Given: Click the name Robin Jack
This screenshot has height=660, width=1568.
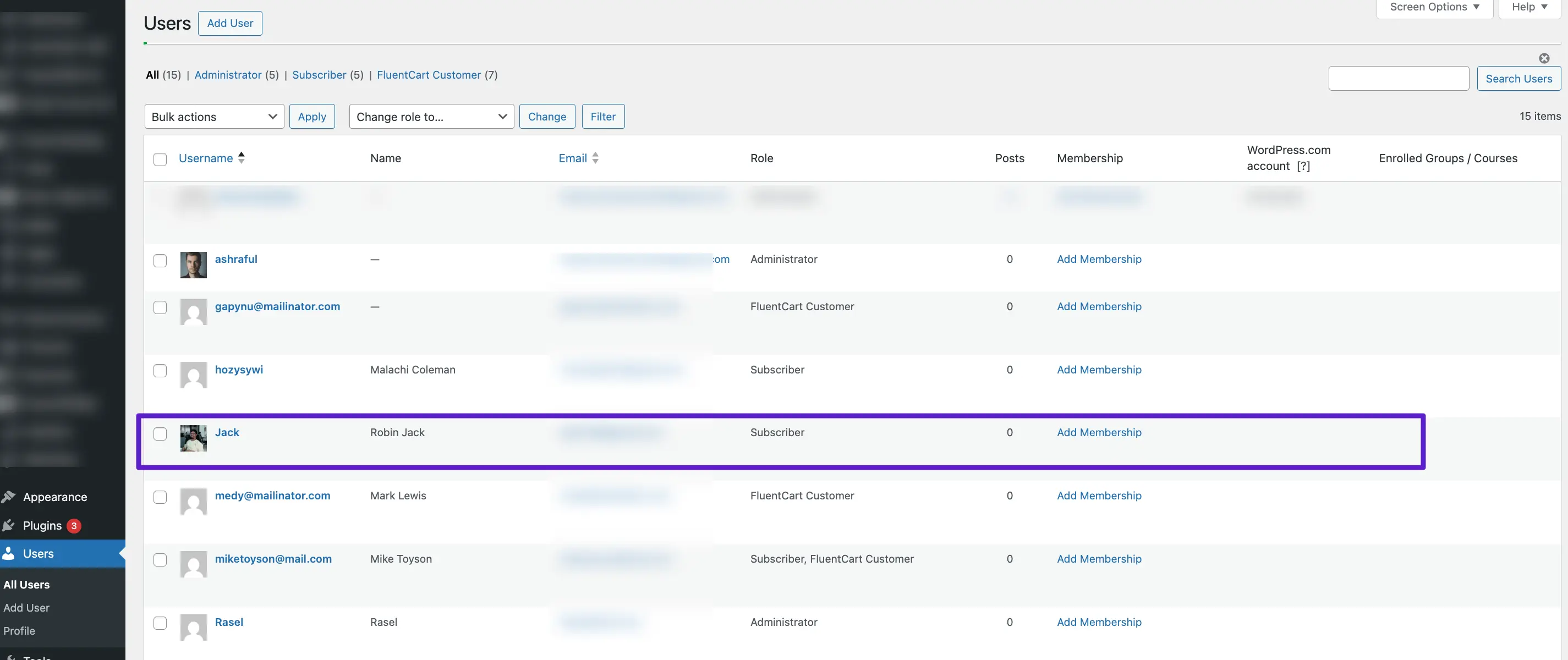Looking at the screenshot, I should 397,432.
